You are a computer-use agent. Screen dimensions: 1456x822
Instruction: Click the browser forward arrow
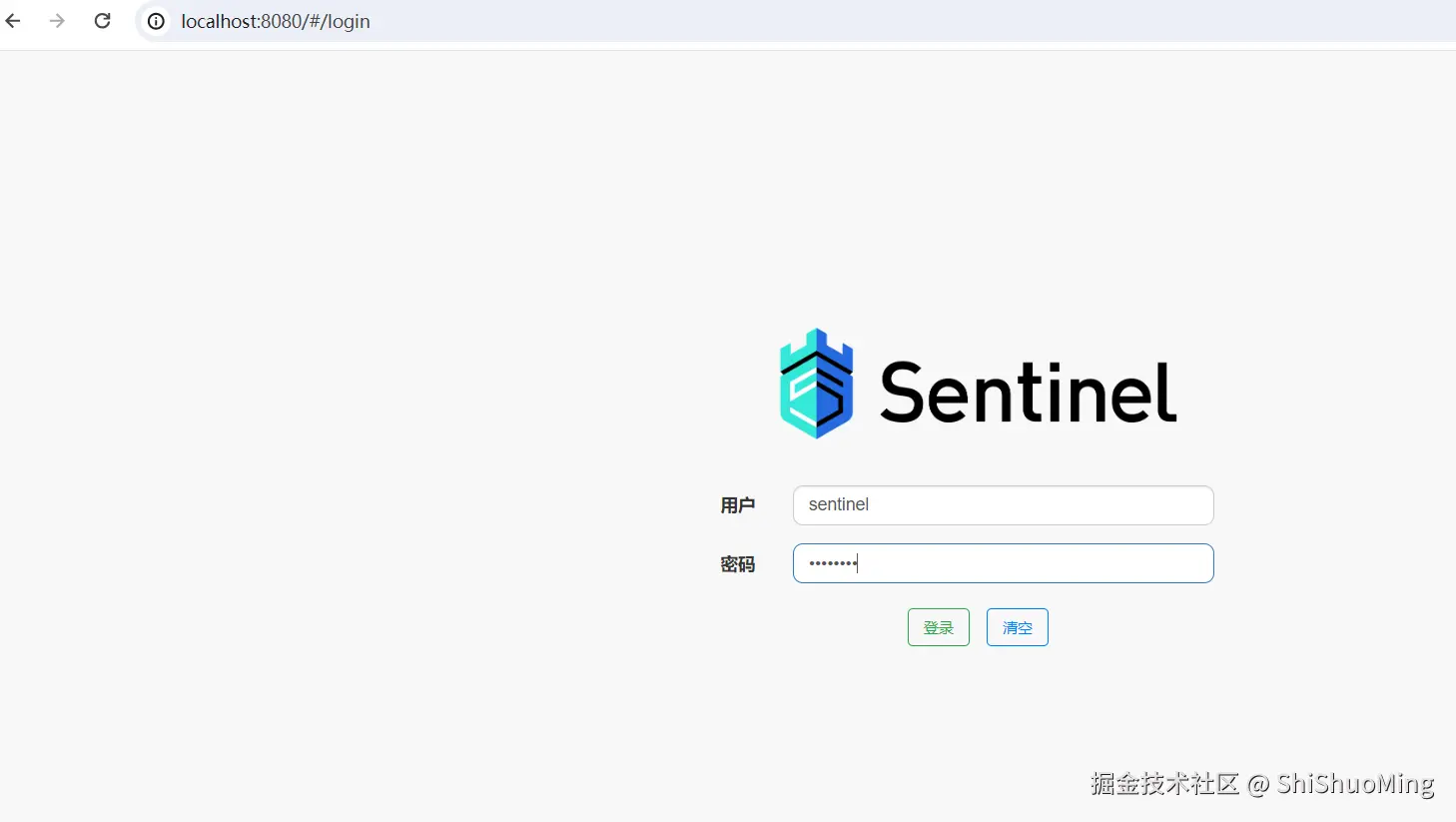coord(57,21)
